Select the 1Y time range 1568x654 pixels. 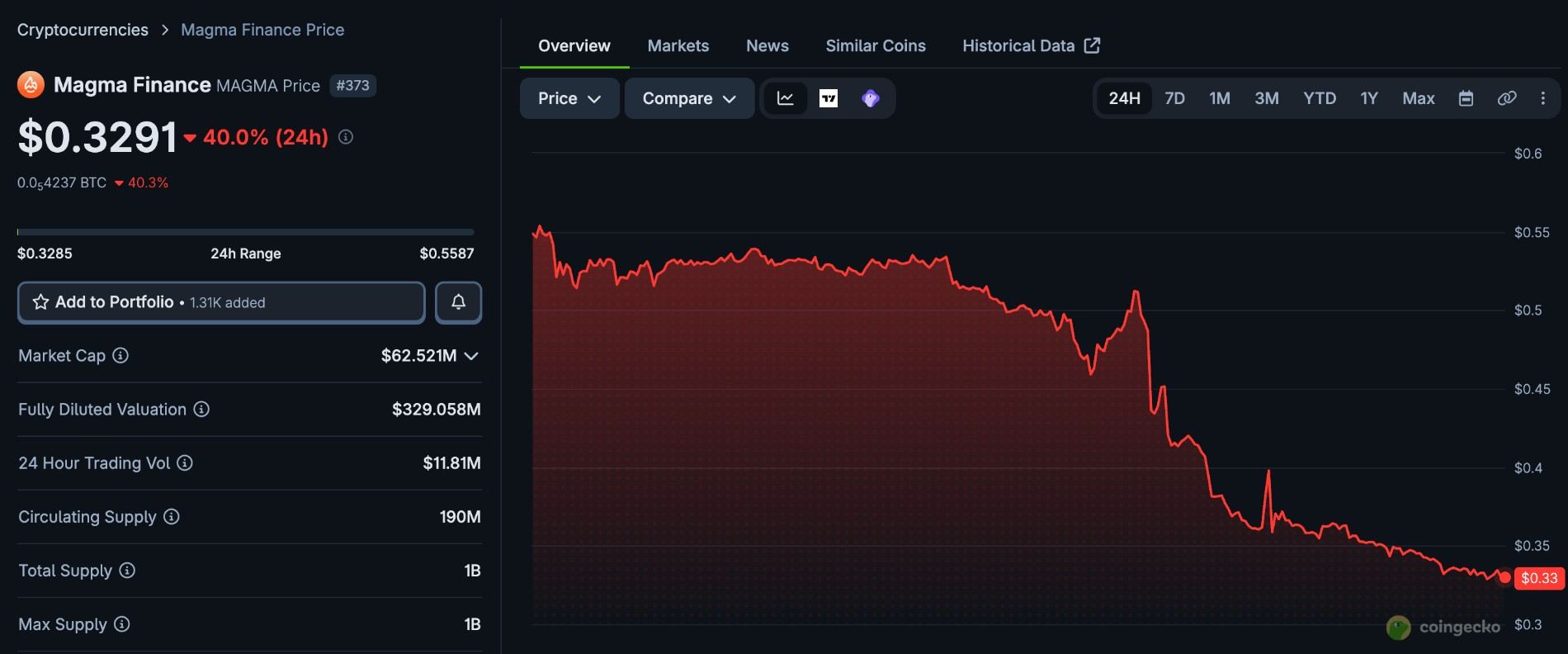click(1369, 98)
